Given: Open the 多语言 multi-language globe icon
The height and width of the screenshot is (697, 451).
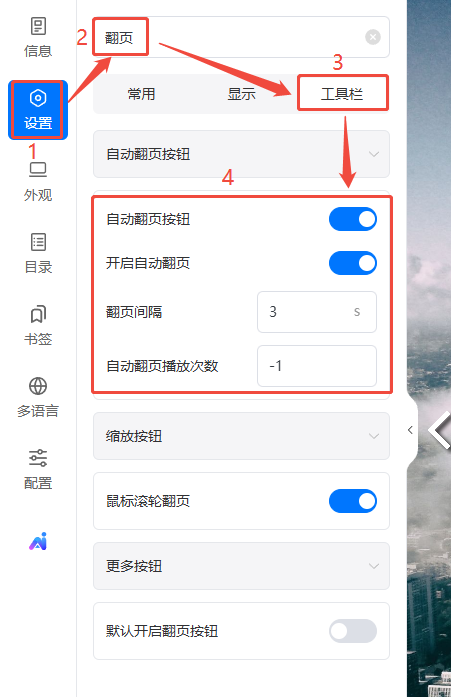Looking at the screenshot, I should point(38,398).
